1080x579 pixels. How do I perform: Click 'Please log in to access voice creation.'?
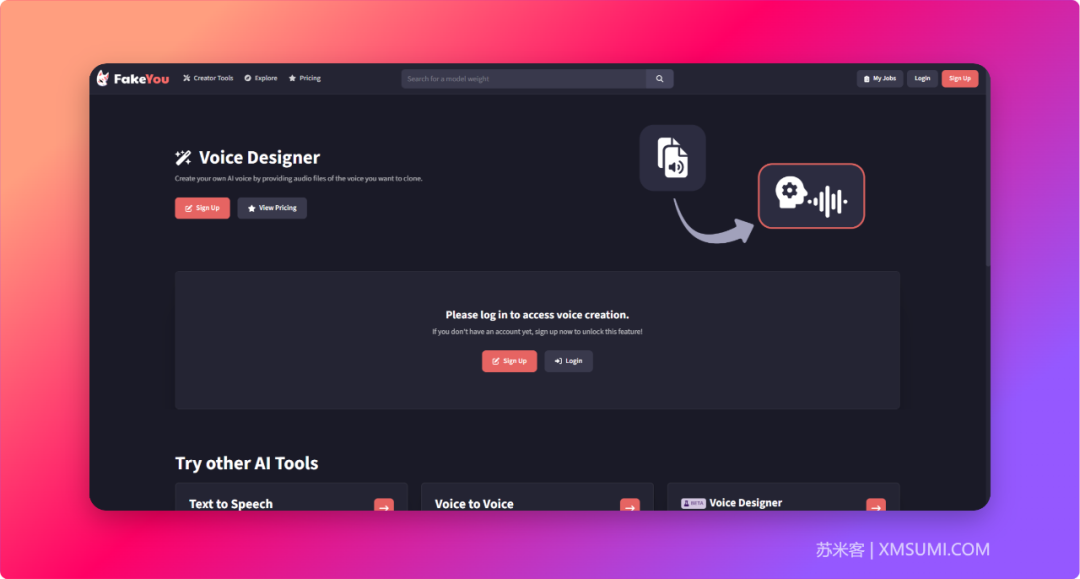537,315
